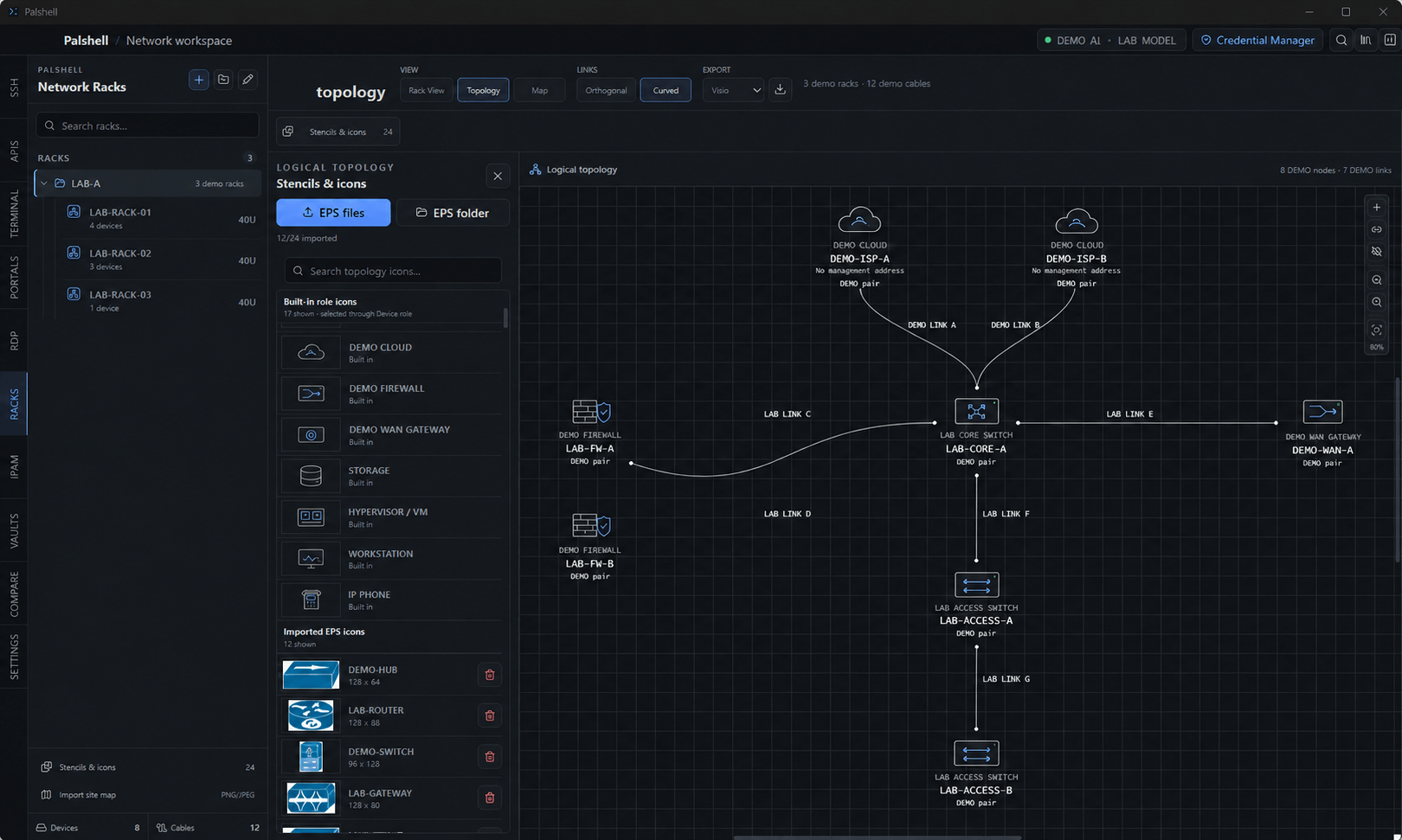Screen dimensions: 1402x840
Task: Switch to Rack View
Action: 426,90
